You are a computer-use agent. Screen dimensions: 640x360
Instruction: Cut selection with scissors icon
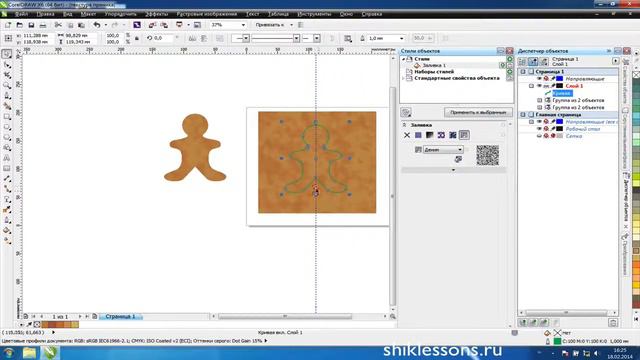point(58,25)
